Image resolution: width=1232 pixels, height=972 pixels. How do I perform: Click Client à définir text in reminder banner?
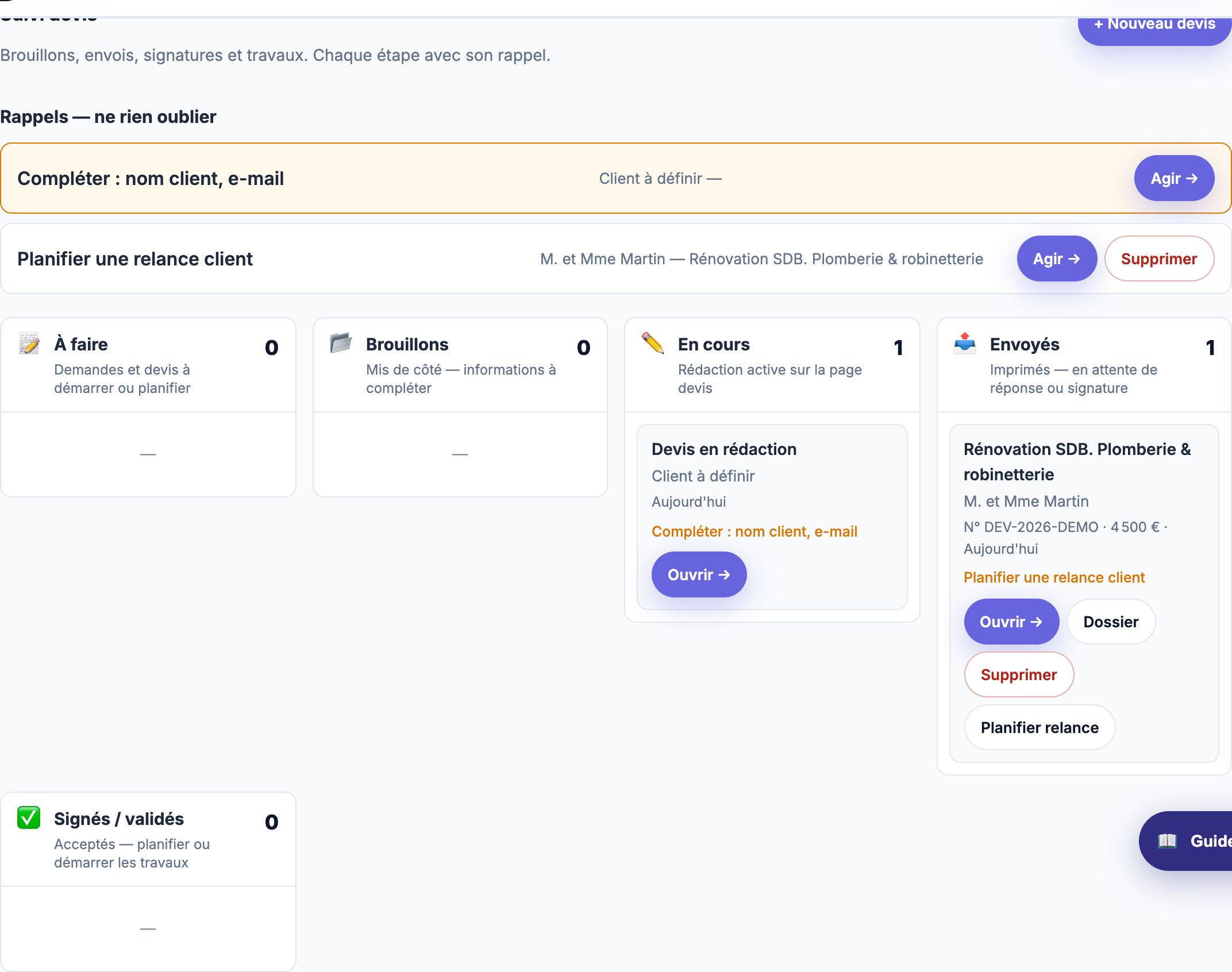click(660, 179)
